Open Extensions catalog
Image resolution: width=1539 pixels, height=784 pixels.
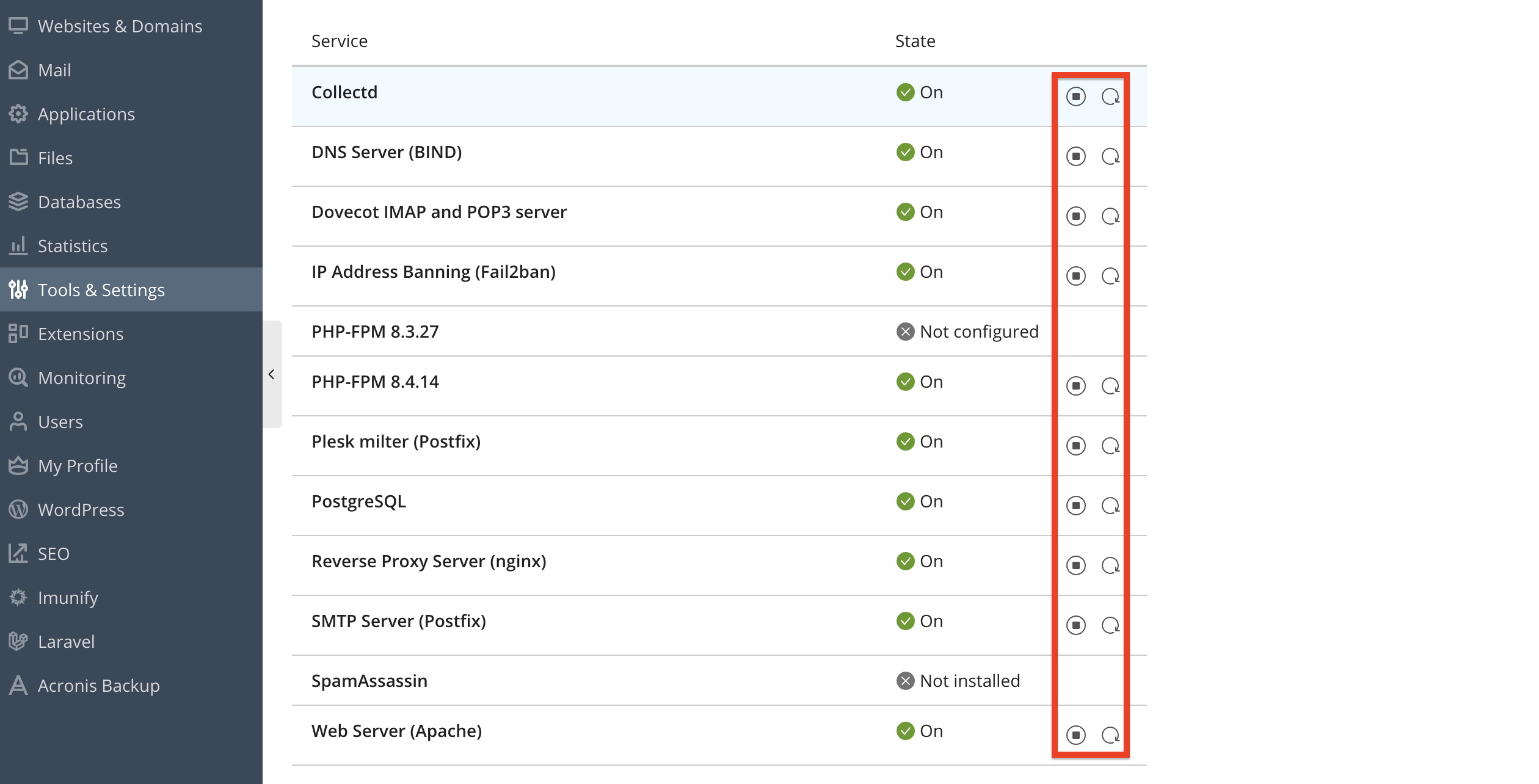coord(131,334)
